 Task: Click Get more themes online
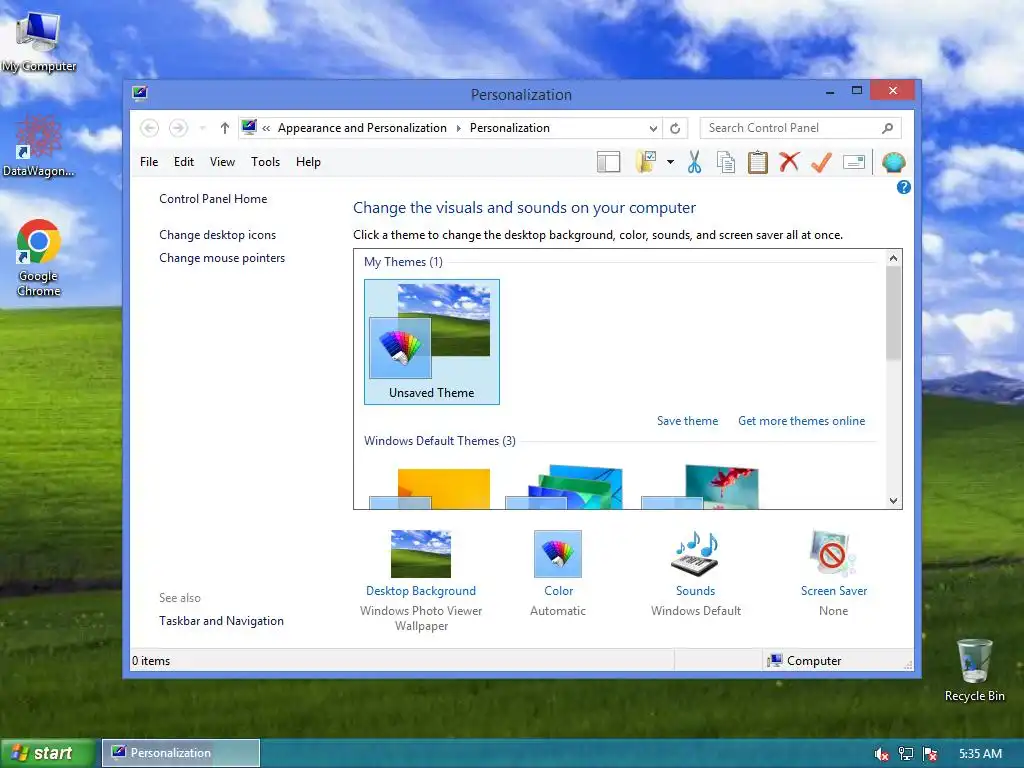click(801, 421)
